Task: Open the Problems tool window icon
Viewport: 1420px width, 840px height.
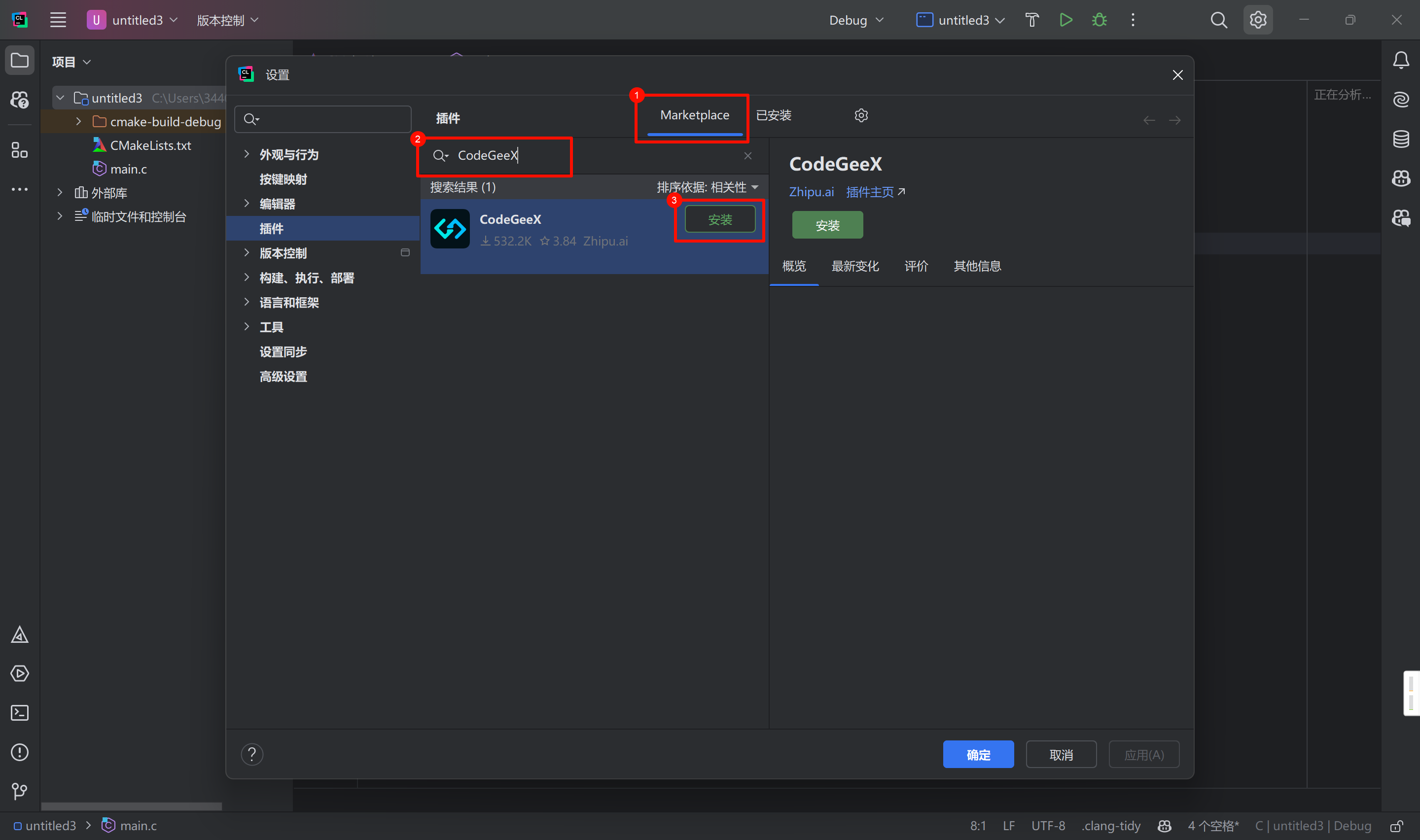Action: point(20,752)
